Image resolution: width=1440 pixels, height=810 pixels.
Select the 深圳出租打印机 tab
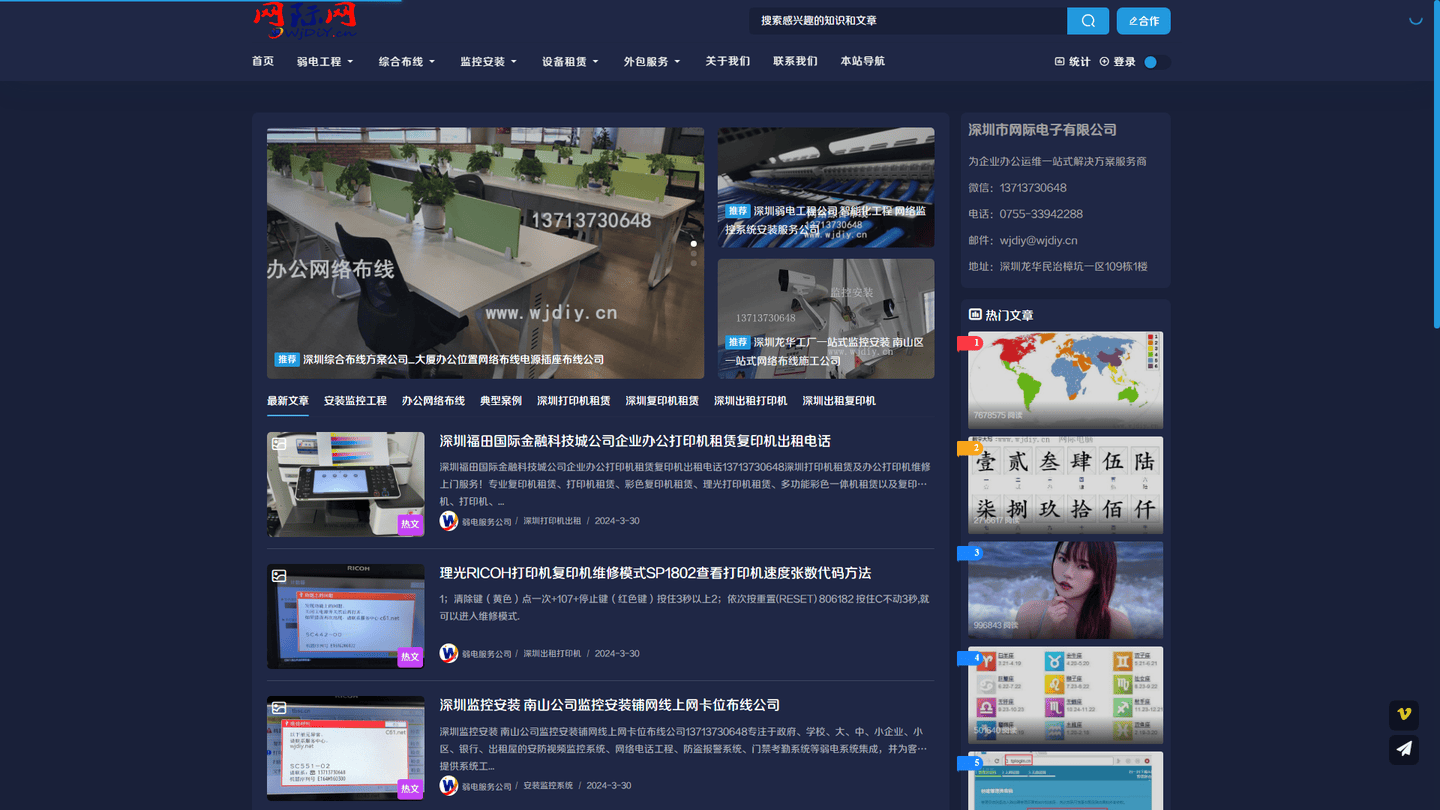coord(751,401)
